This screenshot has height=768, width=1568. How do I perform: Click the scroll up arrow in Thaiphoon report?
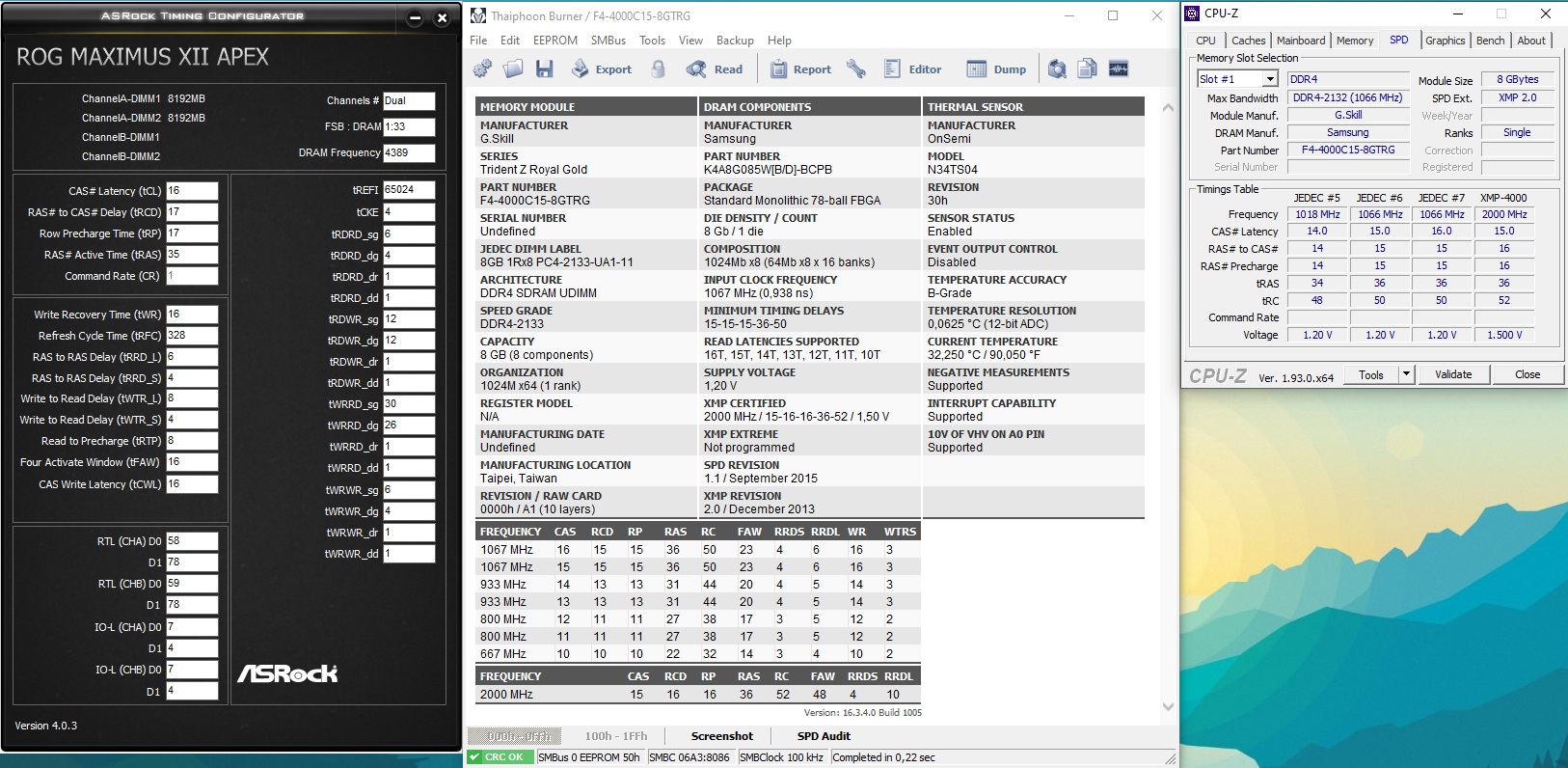tap(1168, 107)
